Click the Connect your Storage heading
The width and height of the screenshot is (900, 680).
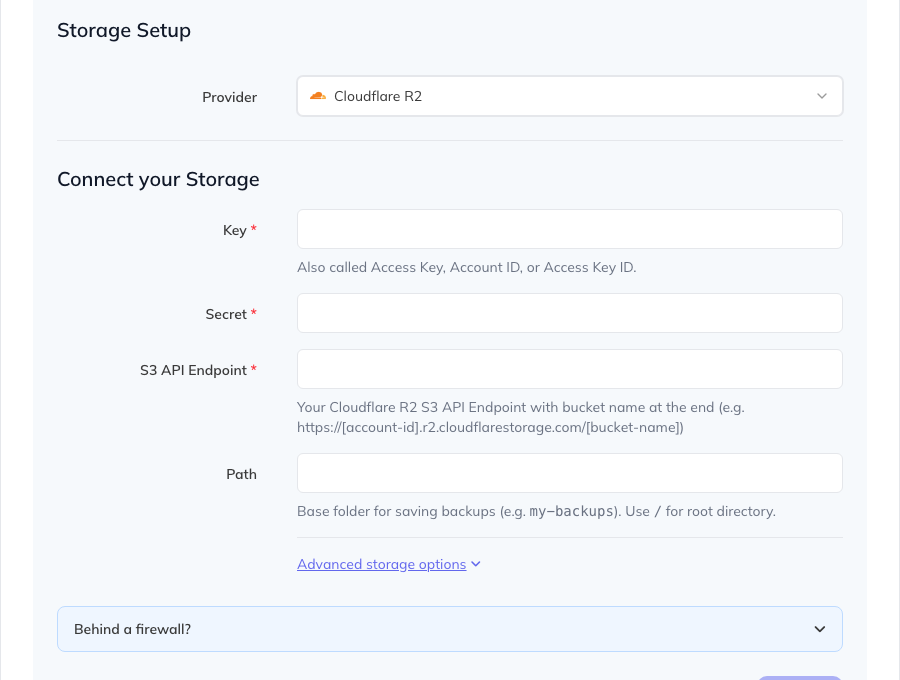[158, 179]
